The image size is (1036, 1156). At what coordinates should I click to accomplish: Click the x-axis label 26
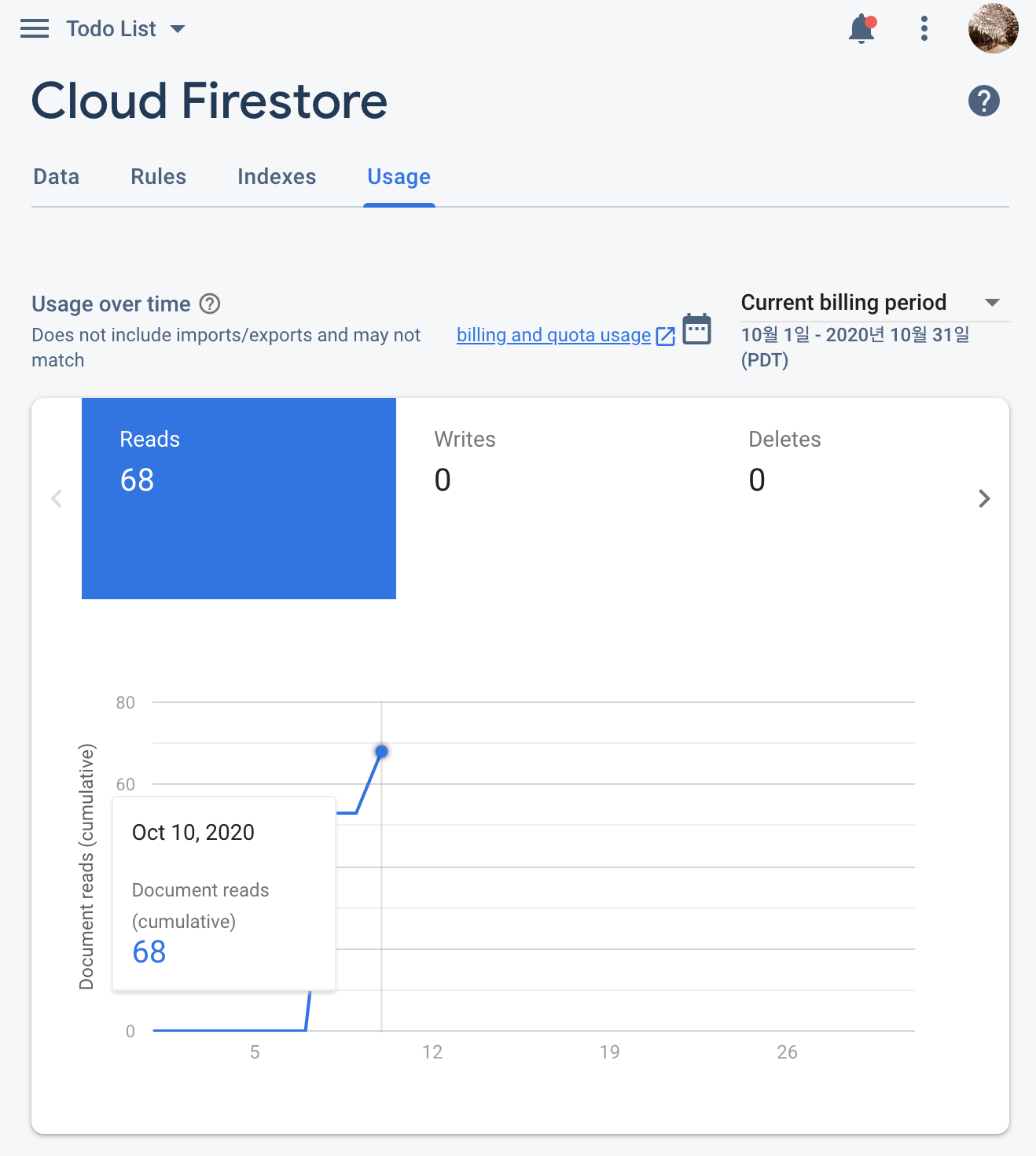coord(787,1052)
